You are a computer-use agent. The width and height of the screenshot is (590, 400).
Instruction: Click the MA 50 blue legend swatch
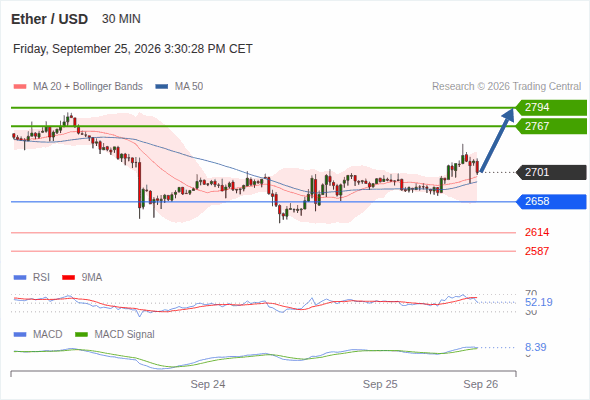(162, 87)
